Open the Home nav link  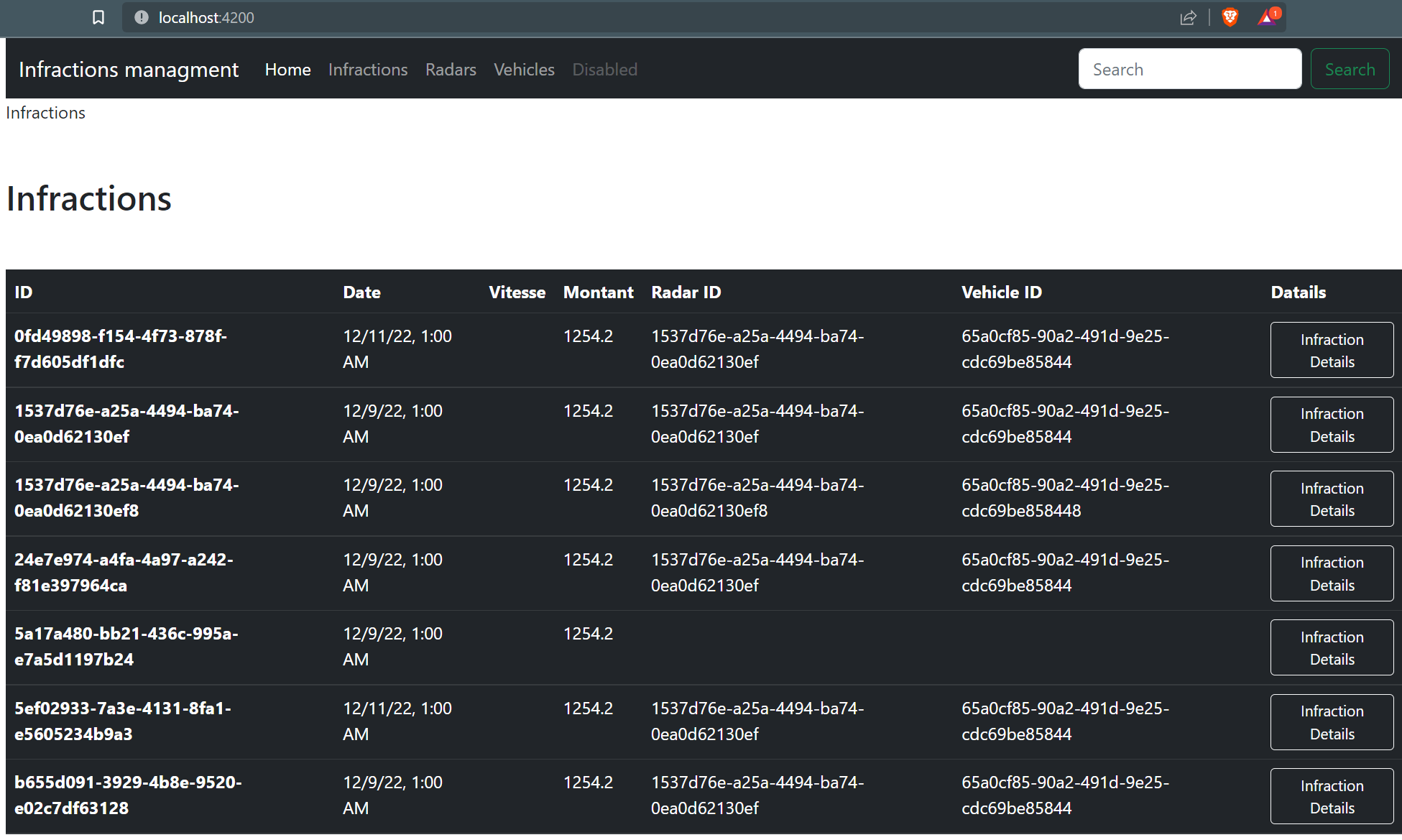click(x=287, y=70)
